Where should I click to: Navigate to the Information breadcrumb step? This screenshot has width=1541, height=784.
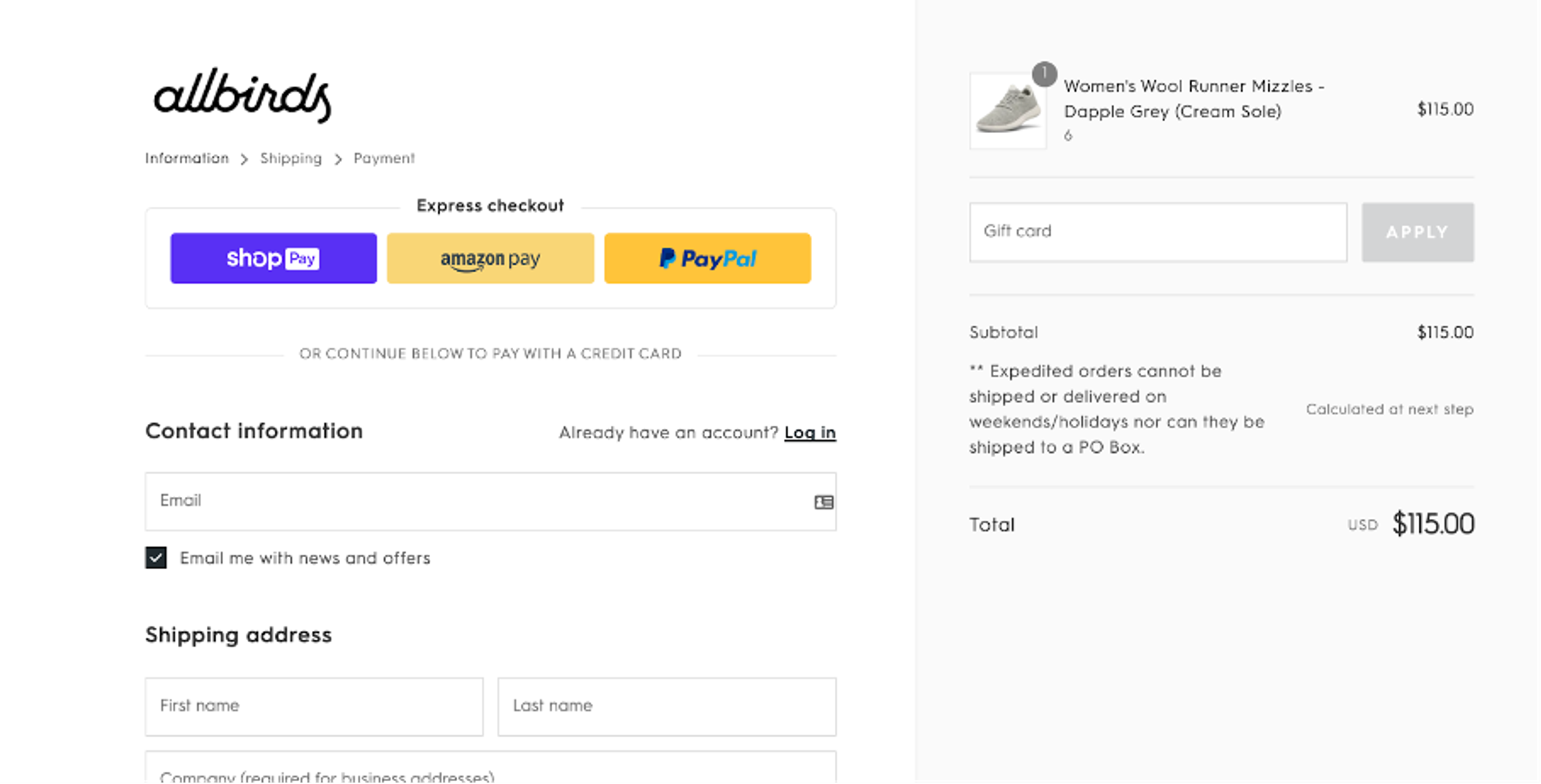coord(186,158)
